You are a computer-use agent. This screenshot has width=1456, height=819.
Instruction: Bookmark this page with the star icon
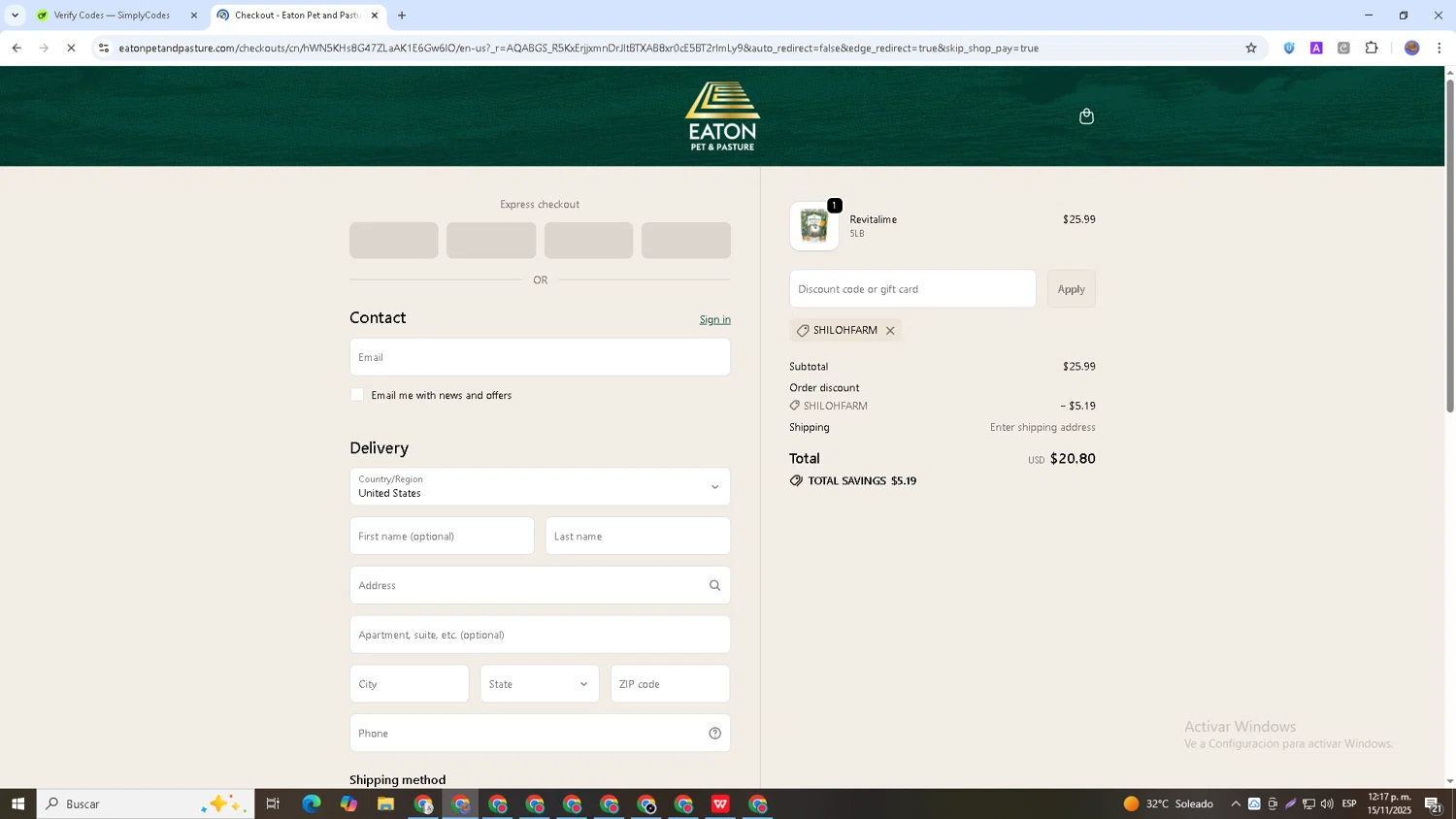(1251, 48)
